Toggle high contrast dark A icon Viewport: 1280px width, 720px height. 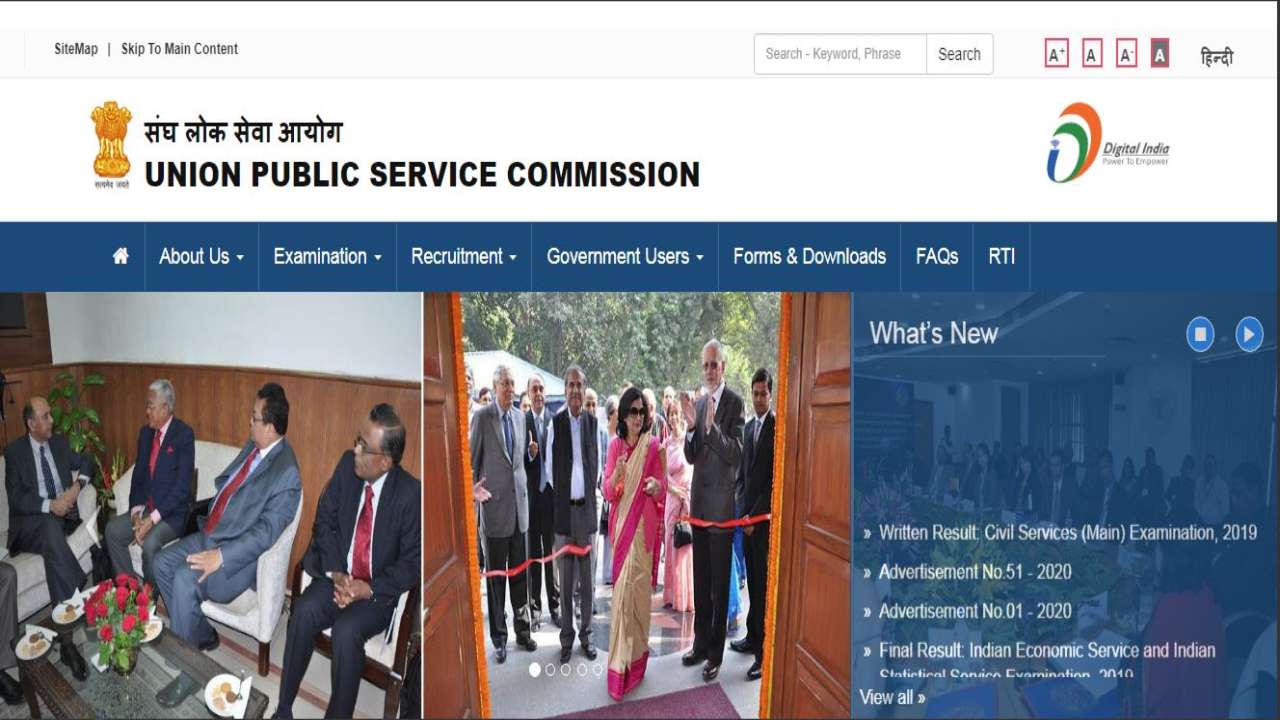pos(1160,54)
